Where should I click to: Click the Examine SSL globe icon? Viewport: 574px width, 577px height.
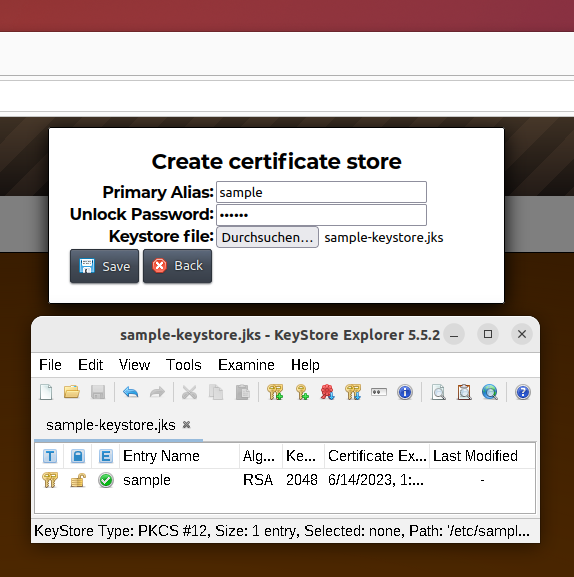490,392
